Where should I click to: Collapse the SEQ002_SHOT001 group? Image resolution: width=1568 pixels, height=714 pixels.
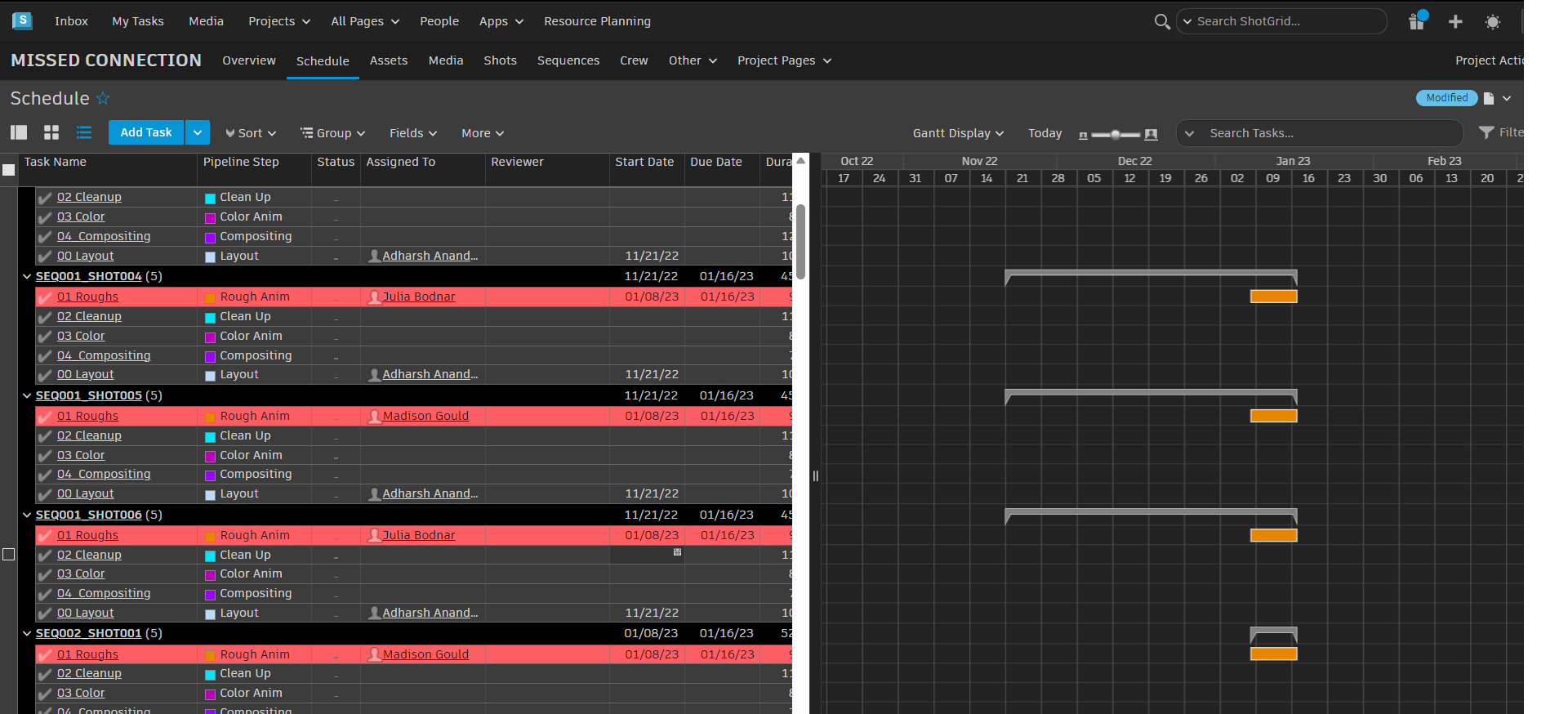point(27,634)
